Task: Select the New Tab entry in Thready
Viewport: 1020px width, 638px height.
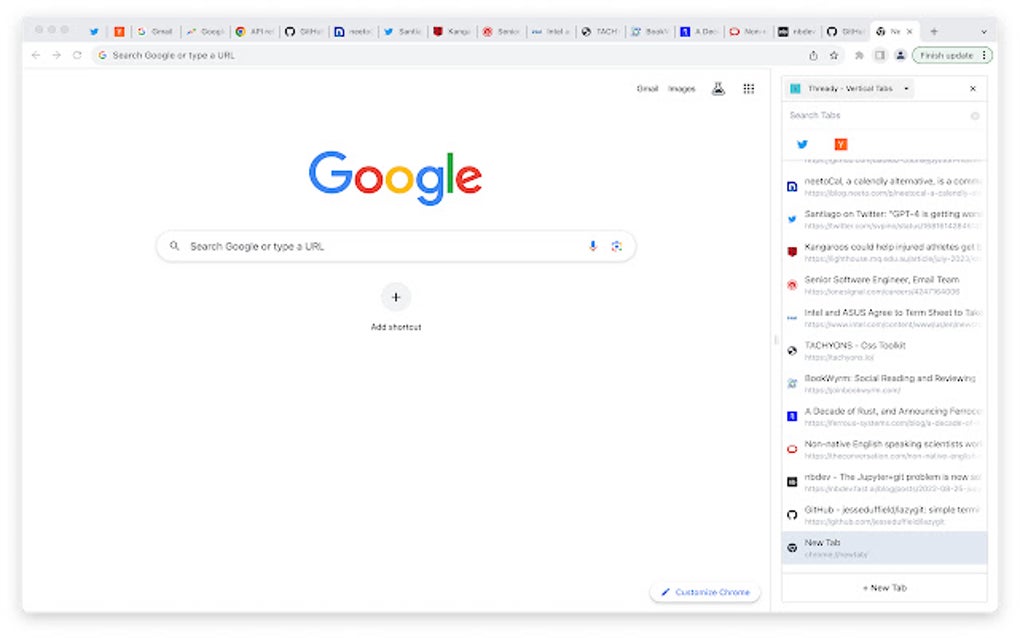Action: click(x=880, y=548)
